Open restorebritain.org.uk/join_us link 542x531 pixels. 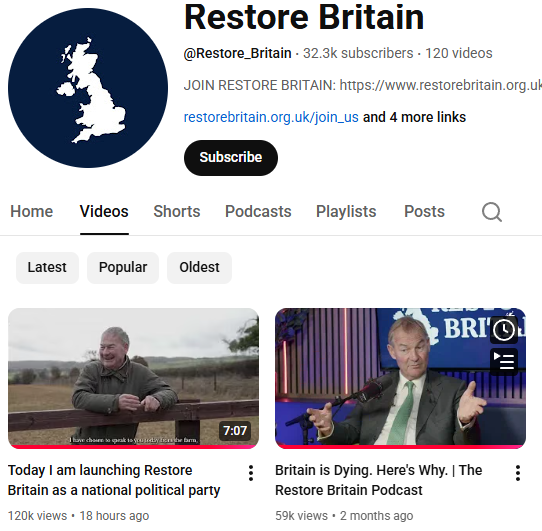coord(271,117)
